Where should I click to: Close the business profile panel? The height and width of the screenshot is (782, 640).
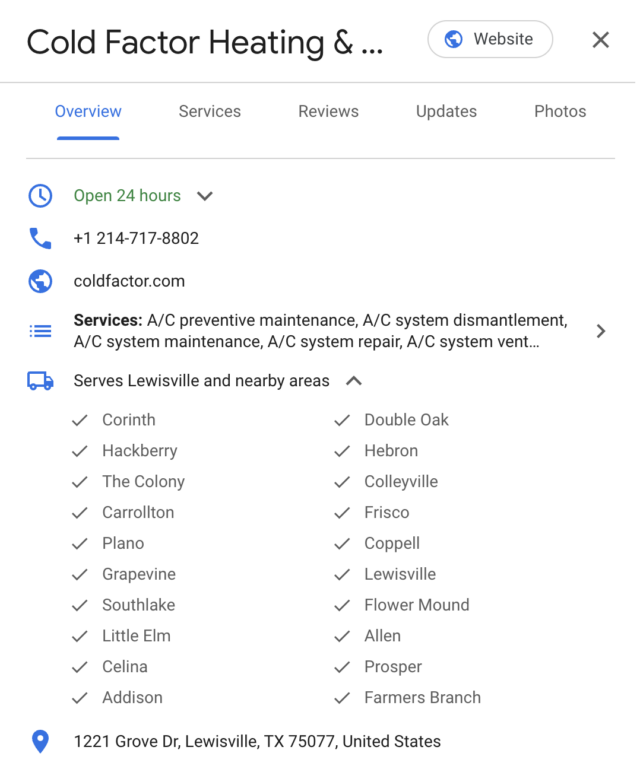(x=600, y=40)
